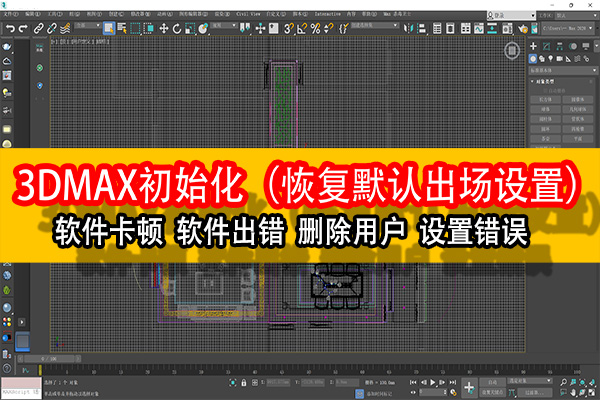
Task: Open the Schematic View icon
Action: tap(492, 28)
